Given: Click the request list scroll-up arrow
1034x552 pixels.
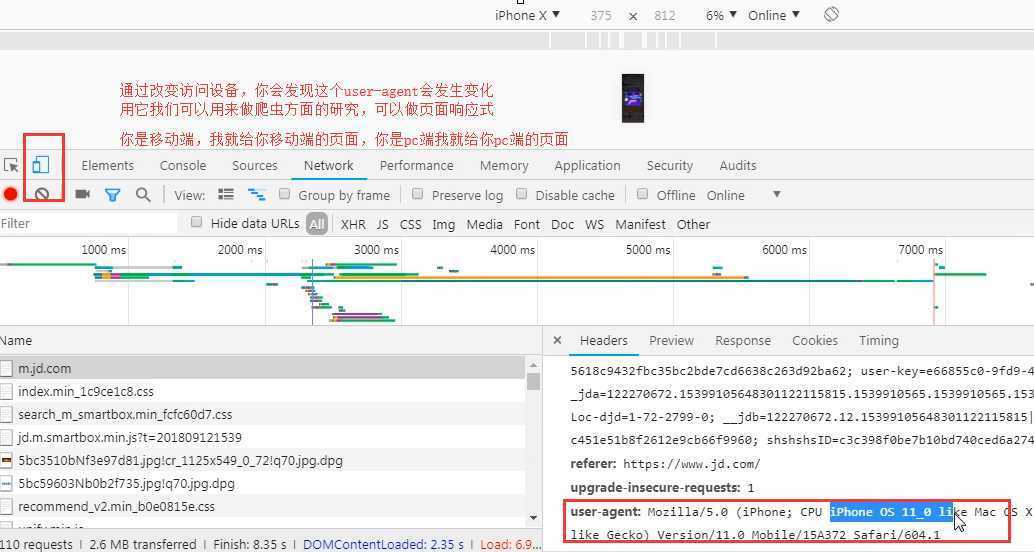Looking at the screenshot, I should (x=533, y=363).
